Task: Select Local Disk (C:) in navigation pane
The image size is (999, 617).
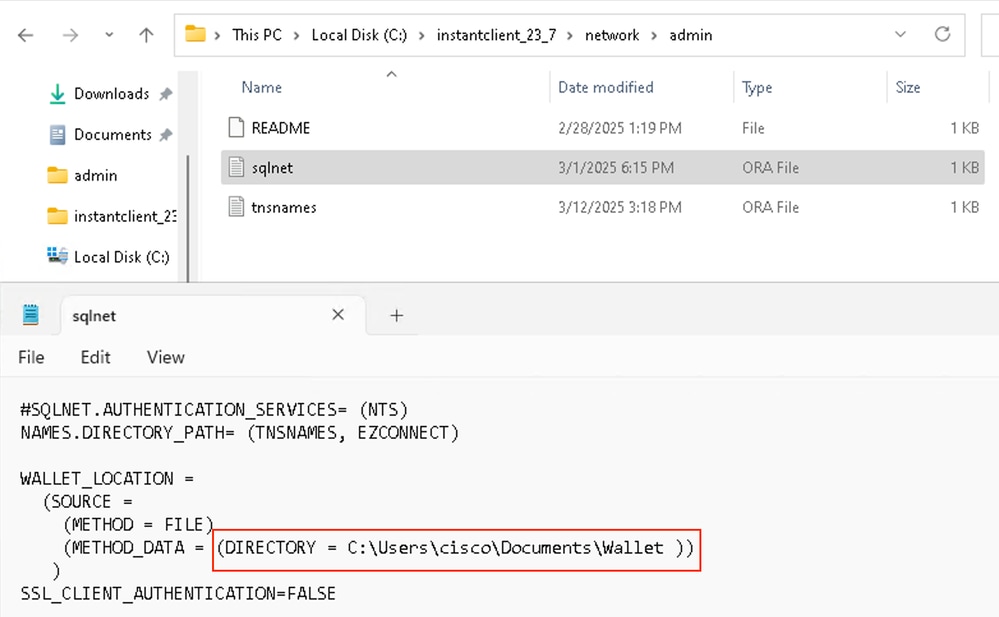Action: (122, 257)
